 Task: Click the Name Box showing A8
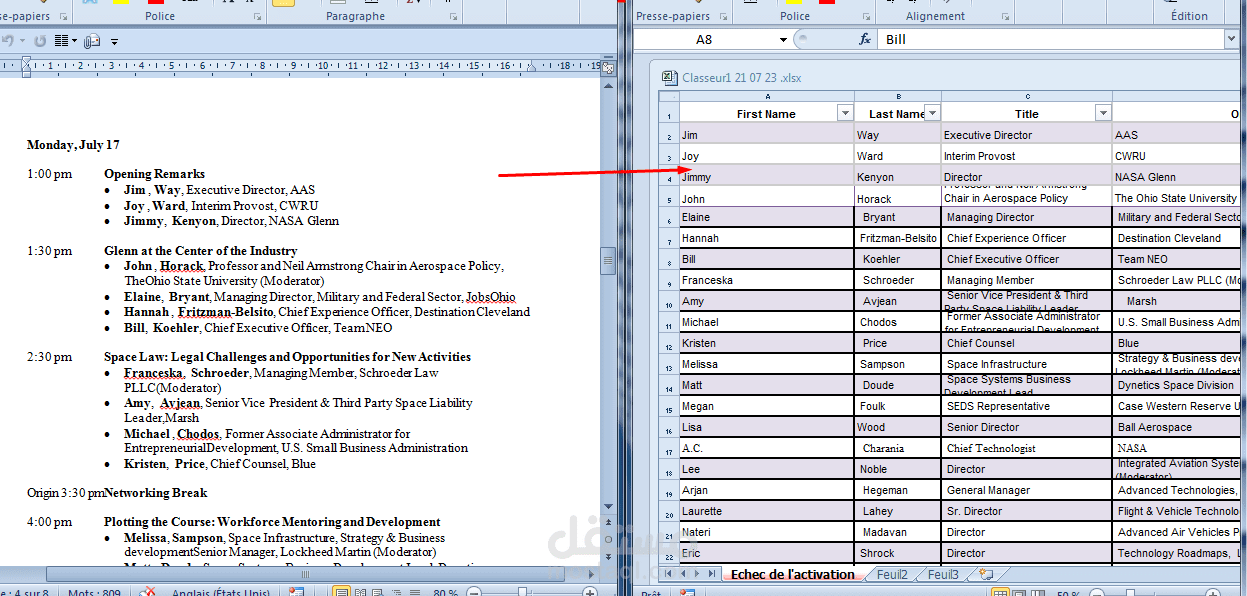pos(705,39)
